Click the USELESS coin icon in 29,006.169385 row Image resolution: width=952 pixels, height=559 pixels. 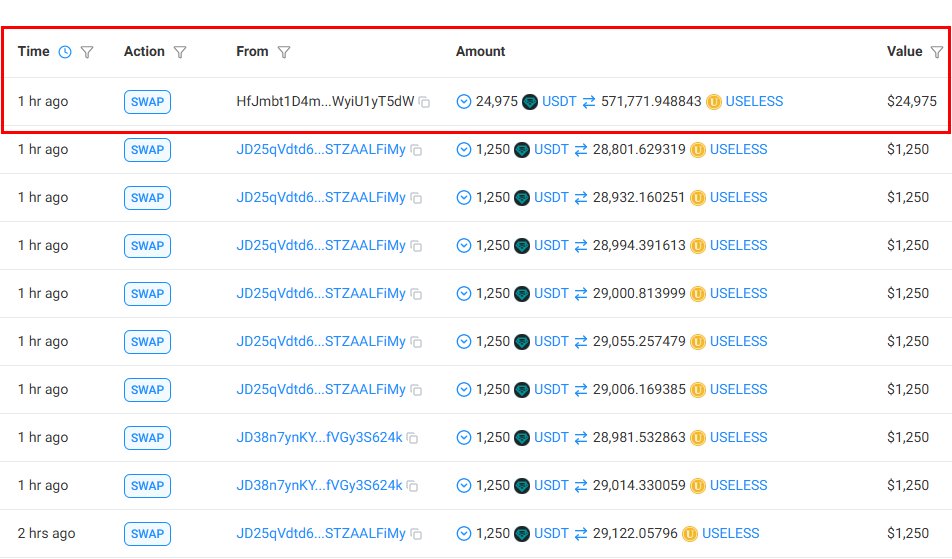coord(698,390)
